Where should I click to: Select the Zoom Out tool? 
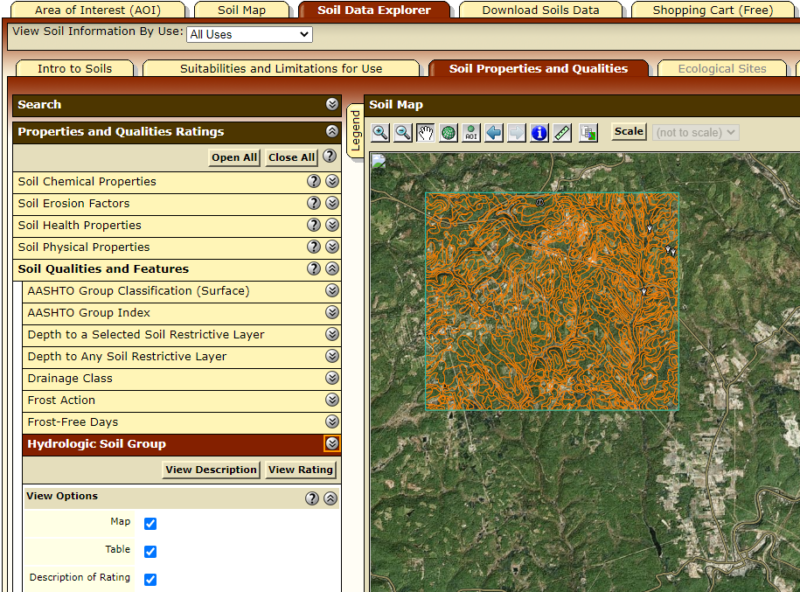[x=404, y=132]
